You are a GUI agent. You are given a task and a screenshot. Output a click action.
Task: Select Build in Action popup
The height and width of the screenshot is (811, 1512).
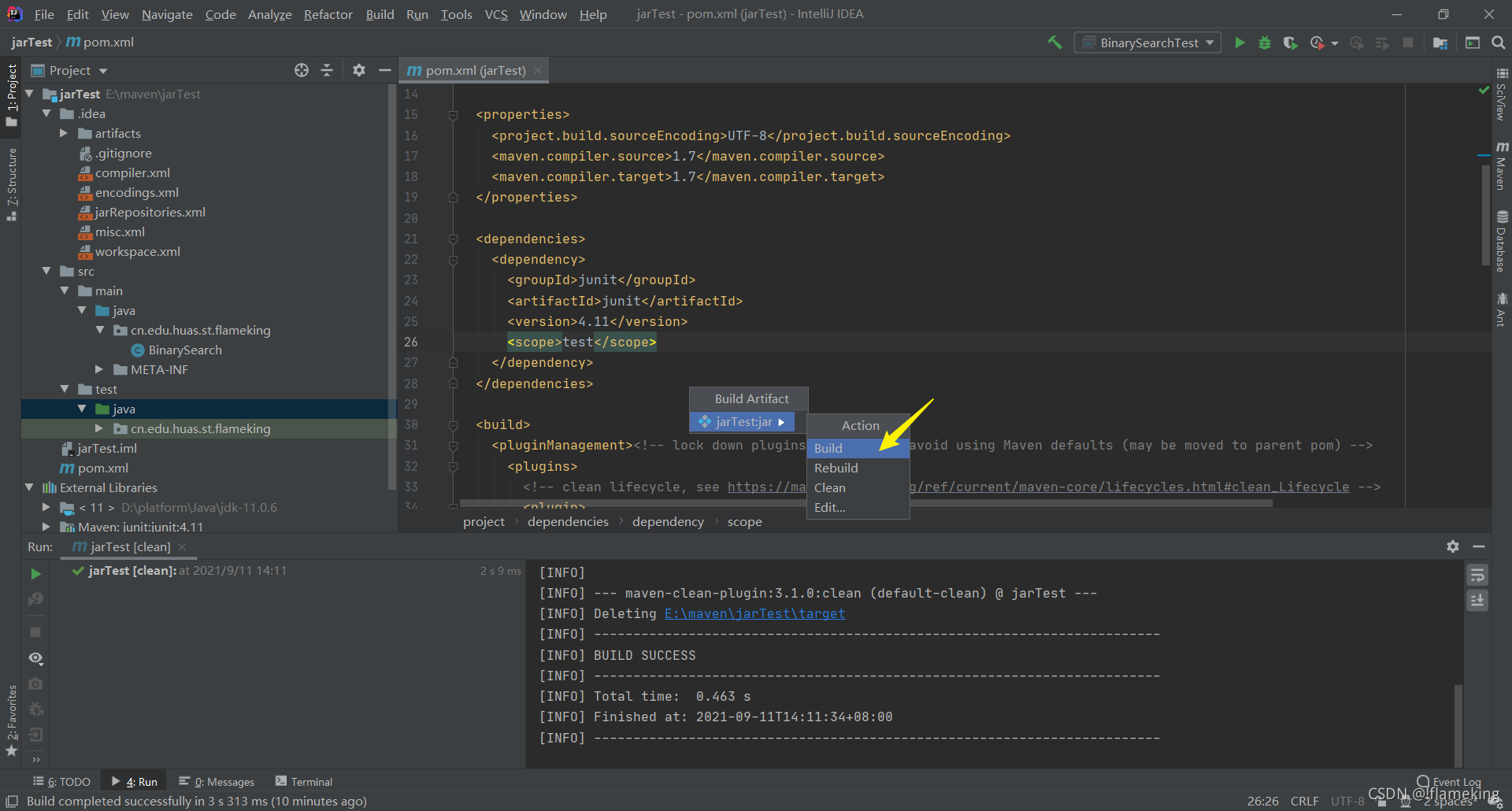pos(858,448)
